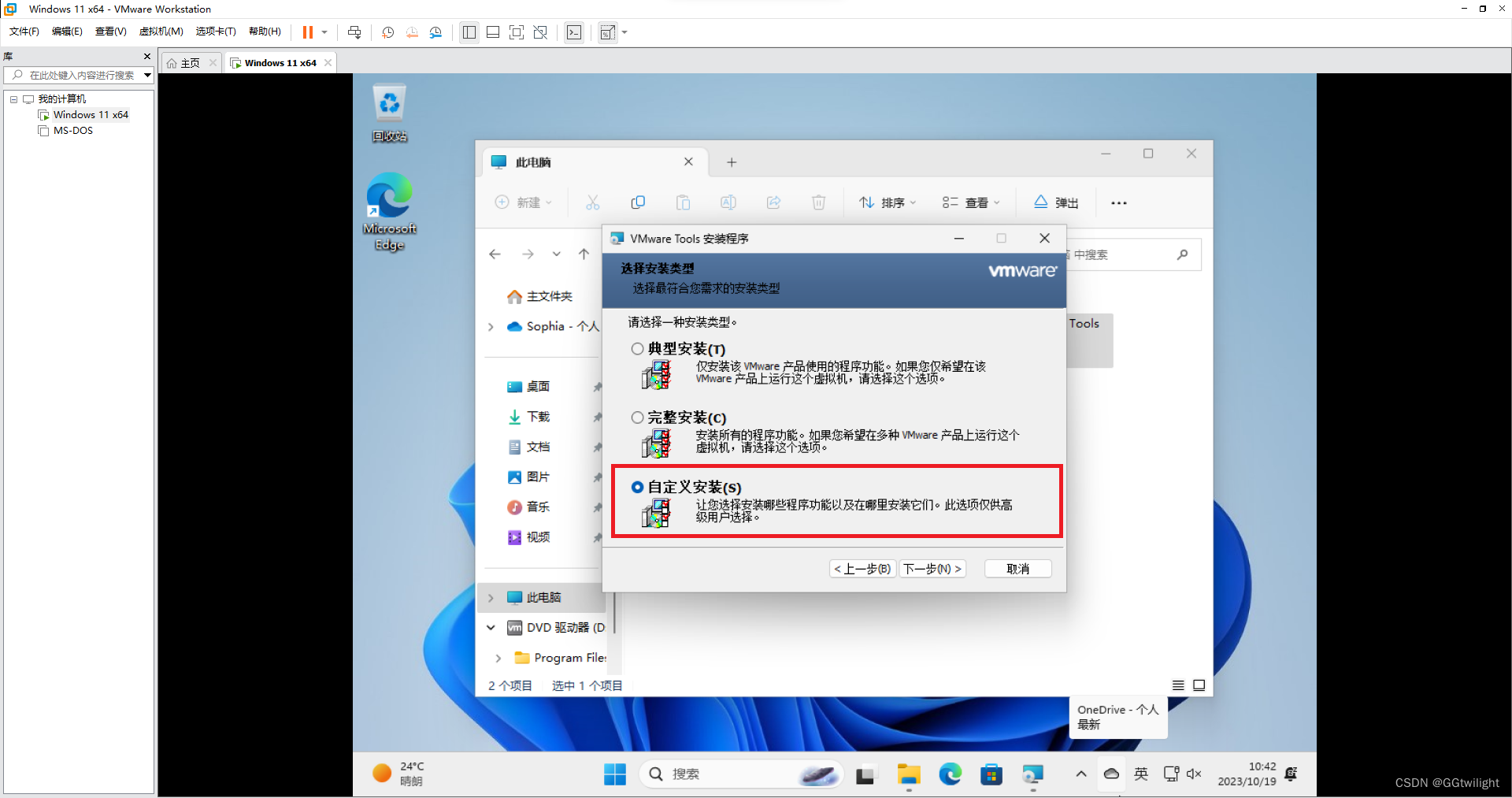Take a snapshot of the virtual machine

pyautogui.click(x=387, y=32)
